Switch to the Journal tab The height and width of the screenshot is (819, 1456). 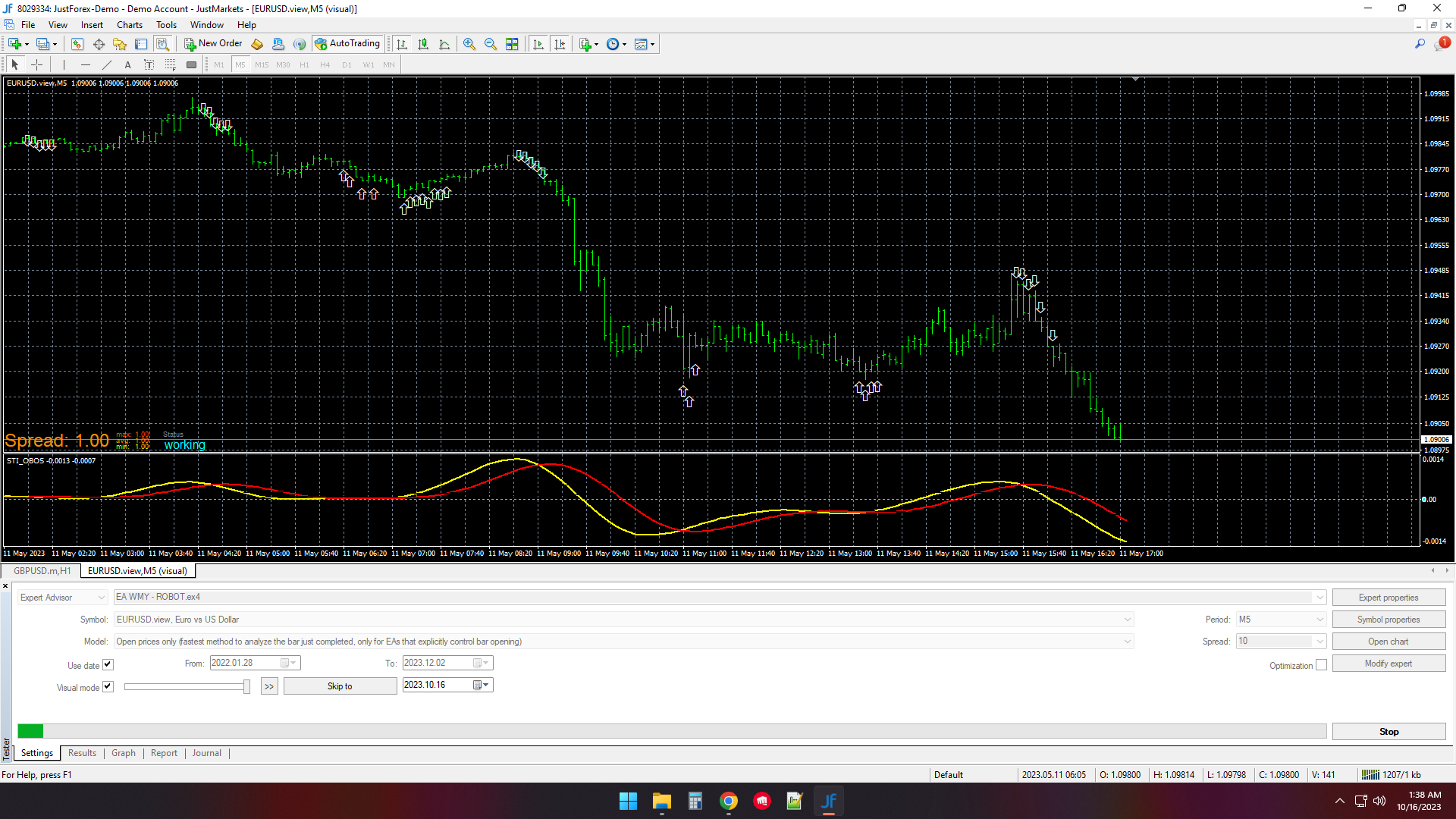(x=206, y=753)
